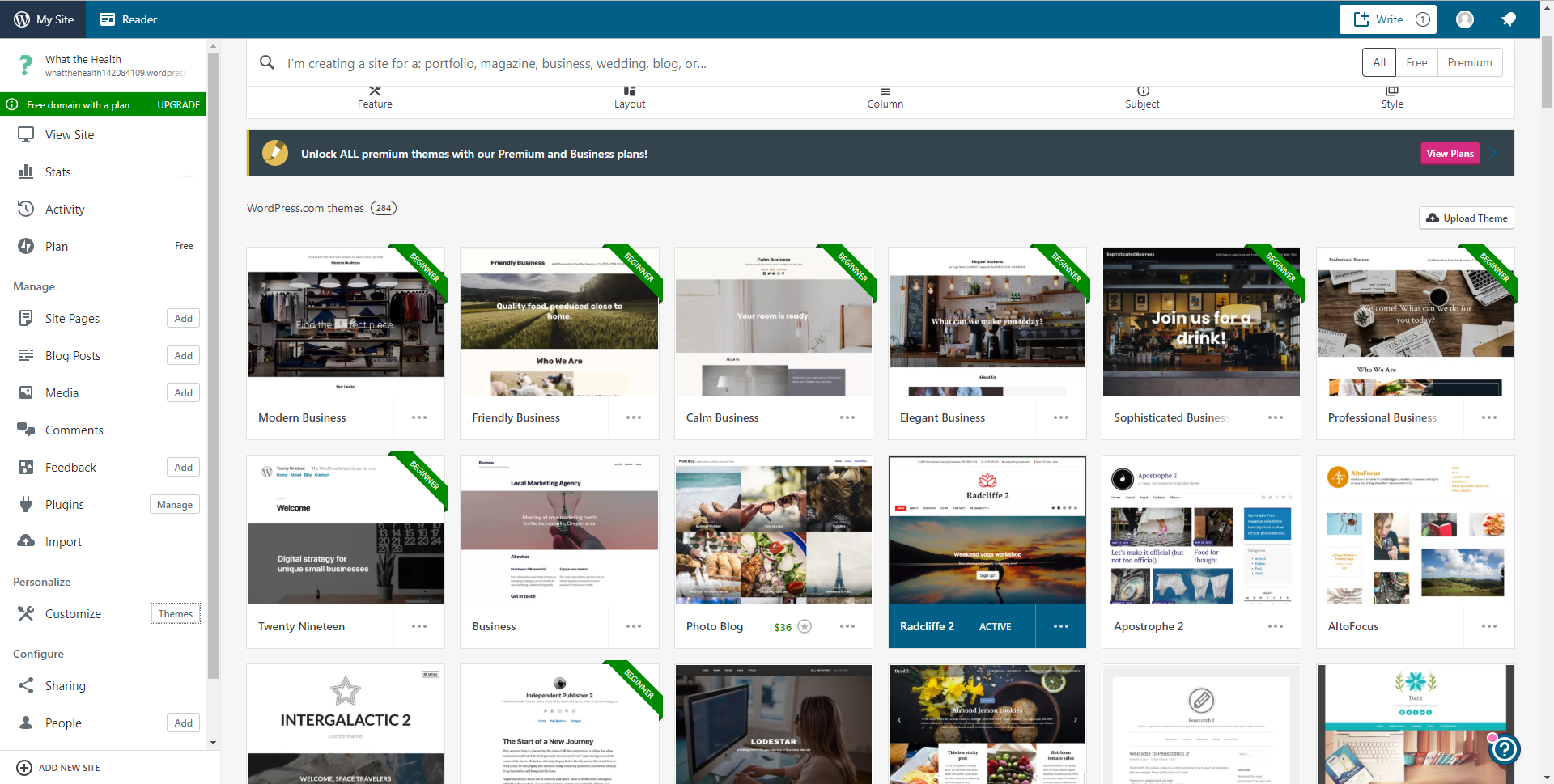Image resolution: width=1554 pixels, height=784 pixels.
Task: Open View Site in the sidebar
Action: point(104,135)
